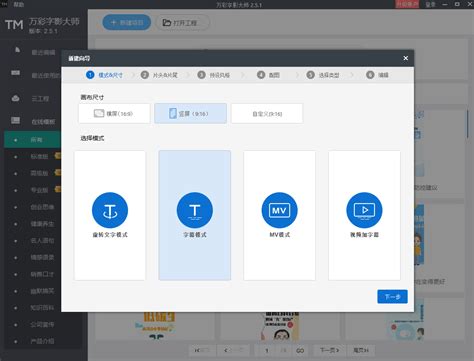Viewport: 474px width, 361px height.
Task: Close the new project wizard dialog
Action: (405, 58)
